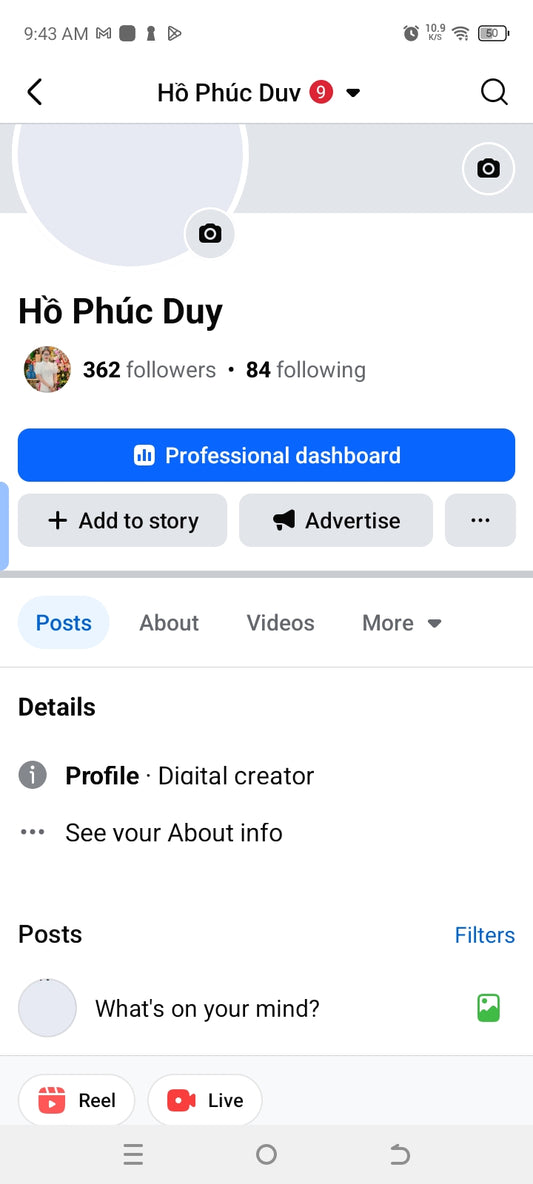The image size is (533, 1184).
Task: Tap the Add to story button
Action: (x=122, y=520)
